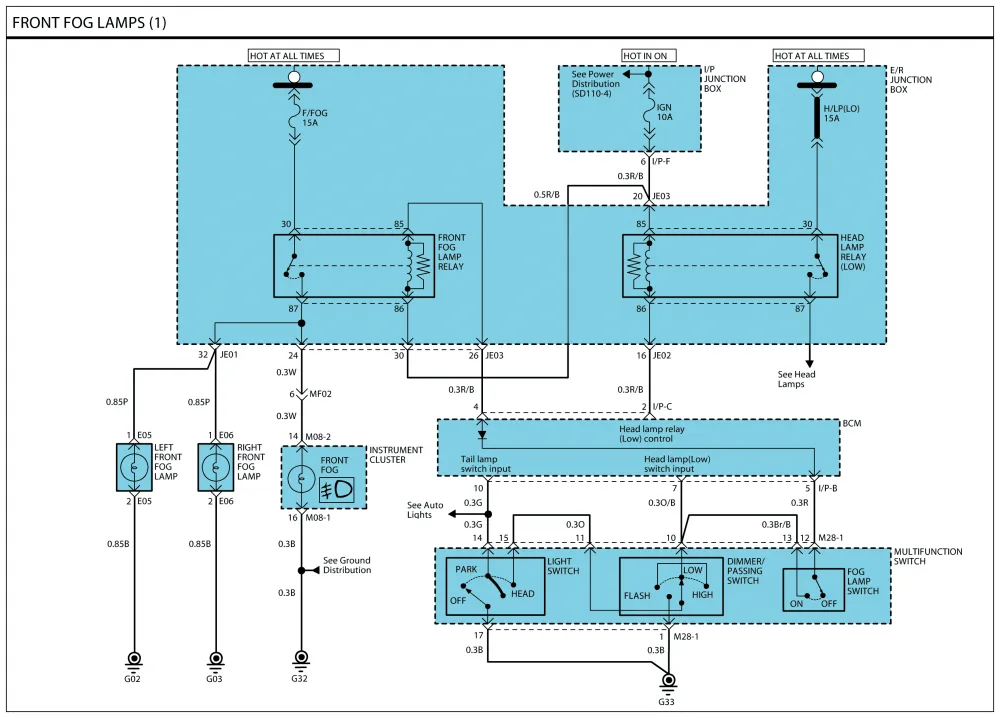The height and width of the screenshot is (718, 1000).
Task: Click the FRONT FOG LAMPS (1) title
Action: click(x=89, y=23)
